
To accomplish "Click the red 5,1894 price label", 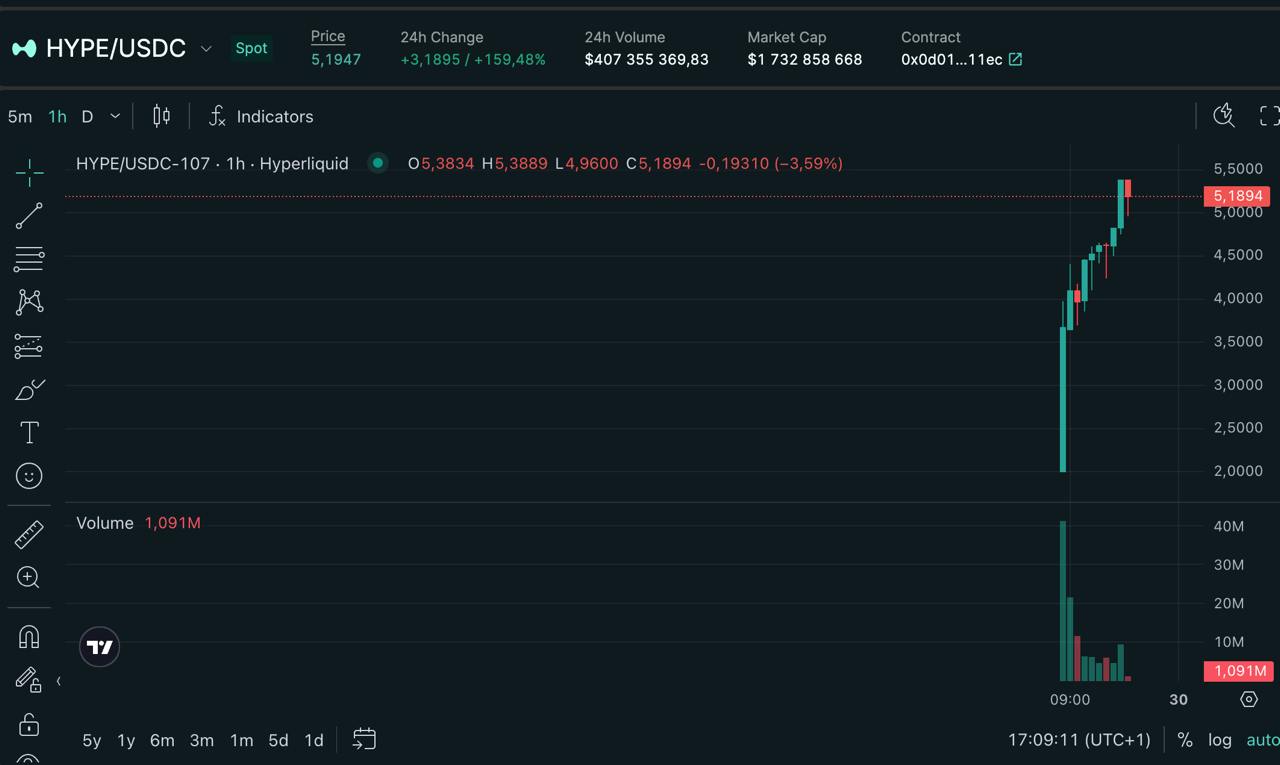I will pyautogui.click(x=1237, y=196).
